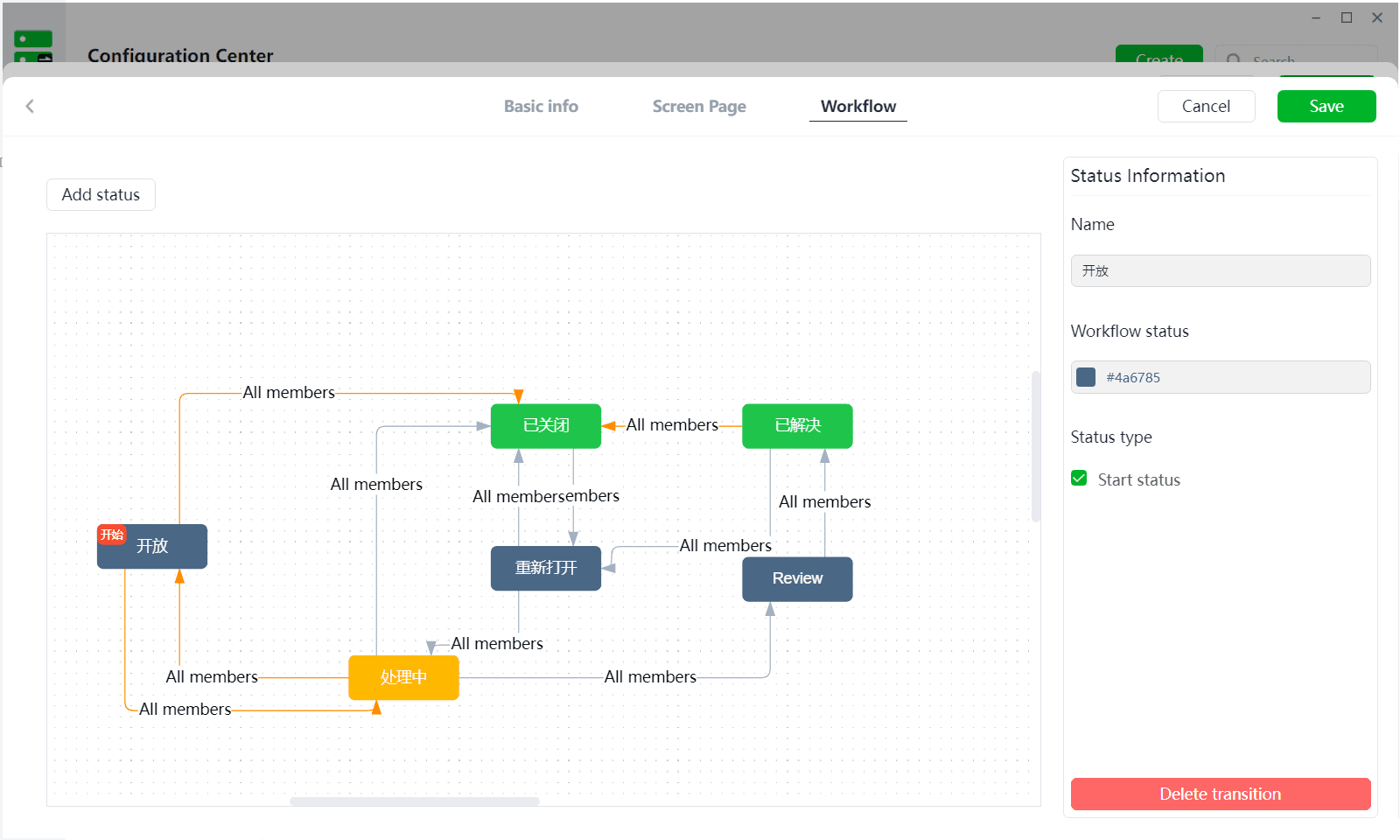Select the yellow 处理中 status node
1400x840 pixels.
[x=403, y=678]
